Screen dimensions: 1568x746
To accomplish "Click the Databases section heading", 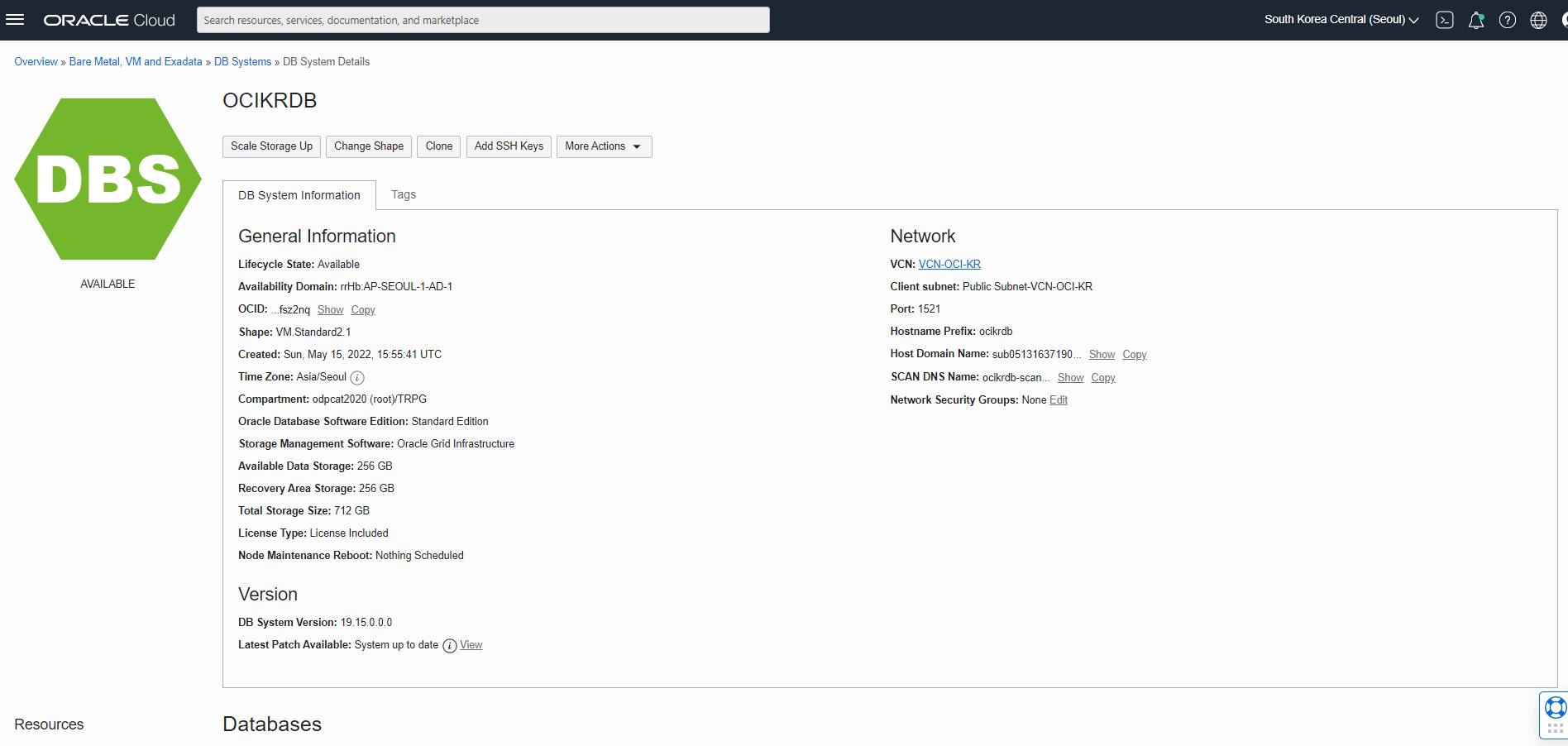I will 272,724.
